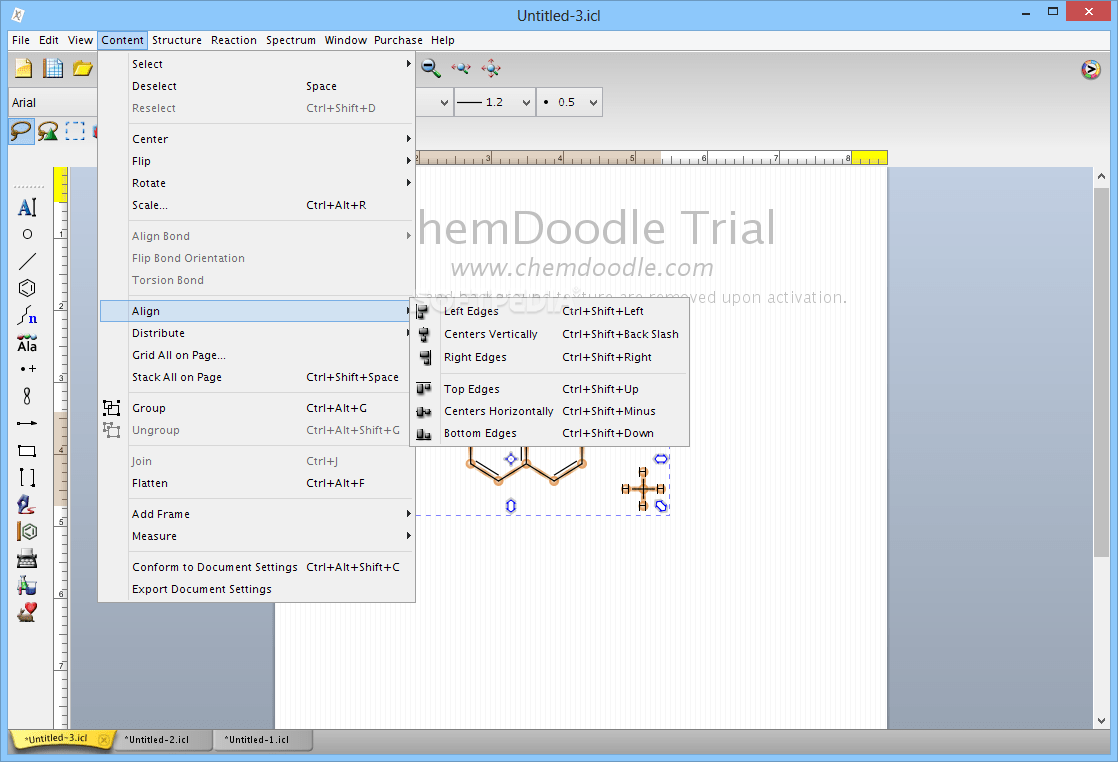1118x762 pixels.
Task: Select the lasso with structure tool
Action: (x=48, y=131)
